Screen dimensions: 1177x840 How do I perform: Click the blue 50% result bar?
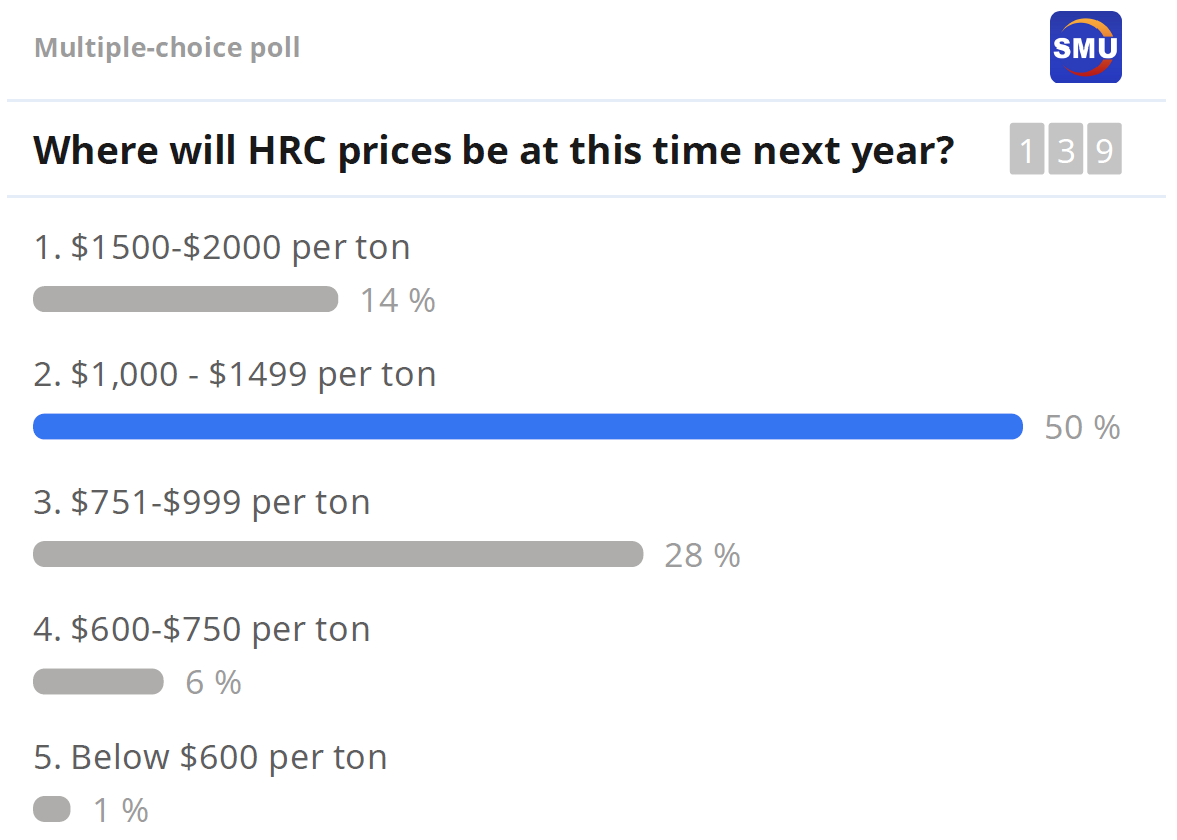528,427
